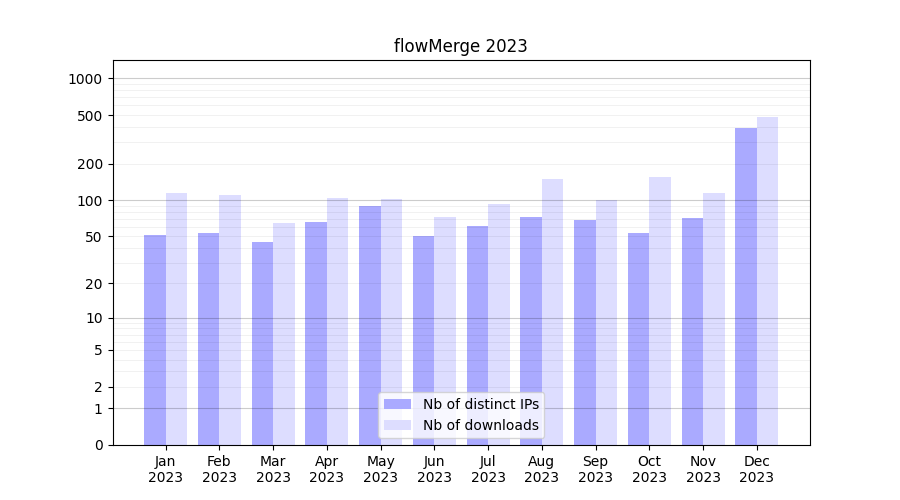Select the Jan 2023 downloads bar
The image size is (900, 500).
pyautogui.click(x=176, y=318)
